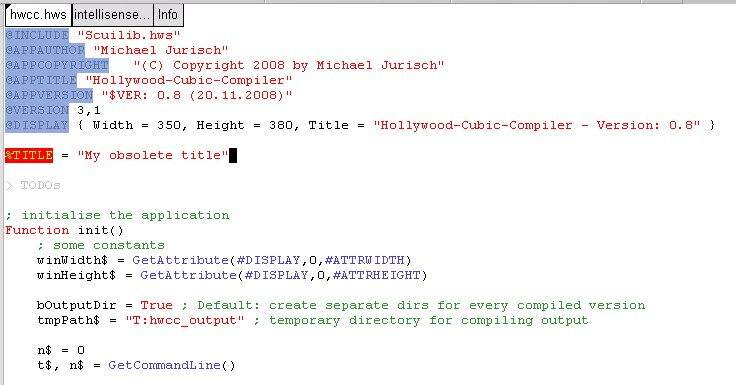The image size is (736, 385).
Task: Click the @APPCOPYRIGHT directive
Action: tap(57, 65)
